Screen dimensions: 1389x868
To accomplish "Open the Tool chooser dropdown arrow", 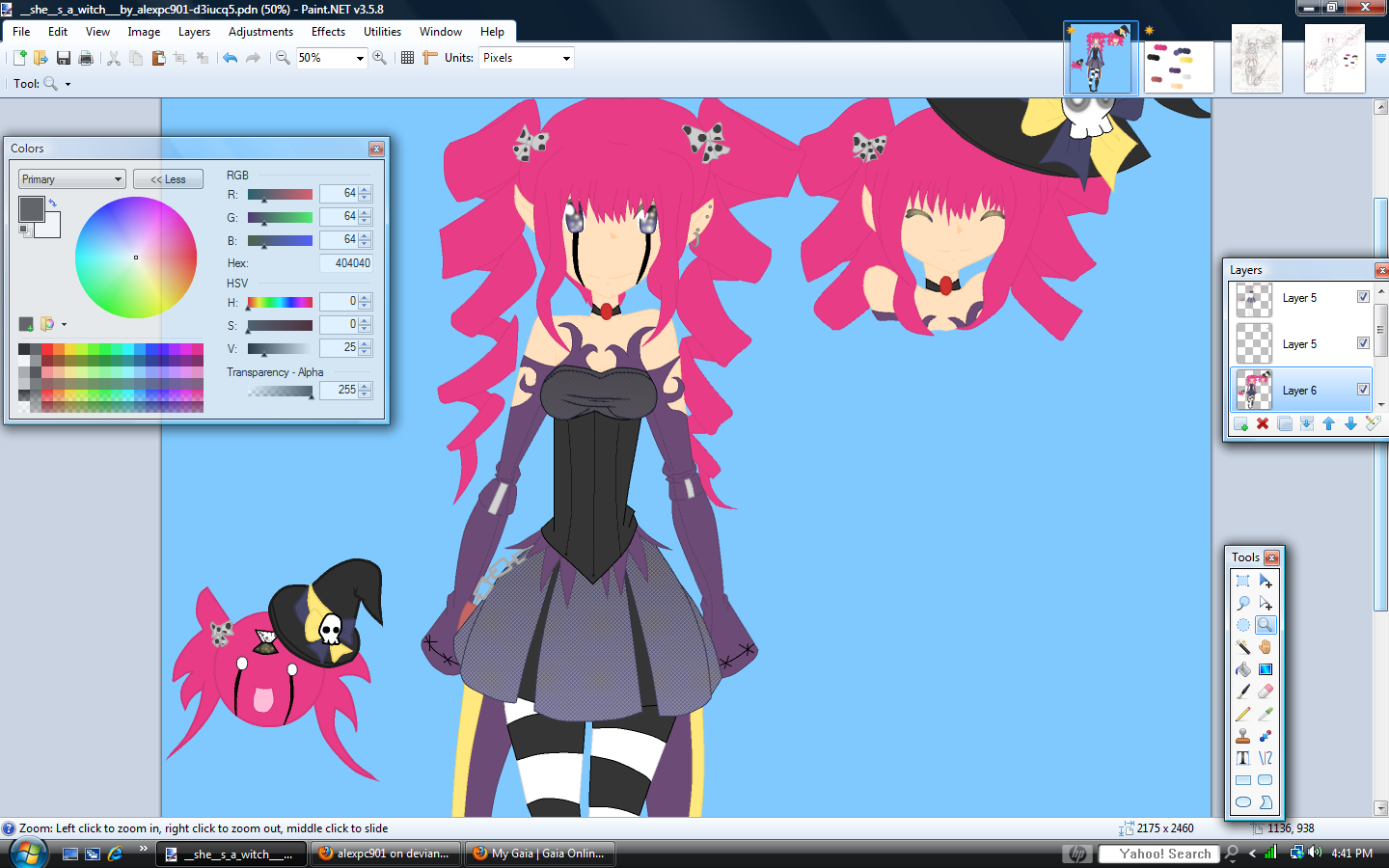I will 68,84.
